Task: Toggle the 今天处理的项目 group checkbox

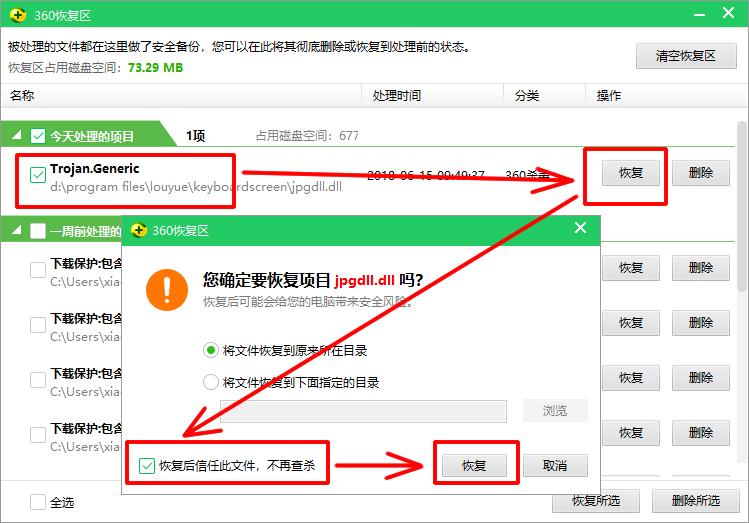Action: (38, 136)
